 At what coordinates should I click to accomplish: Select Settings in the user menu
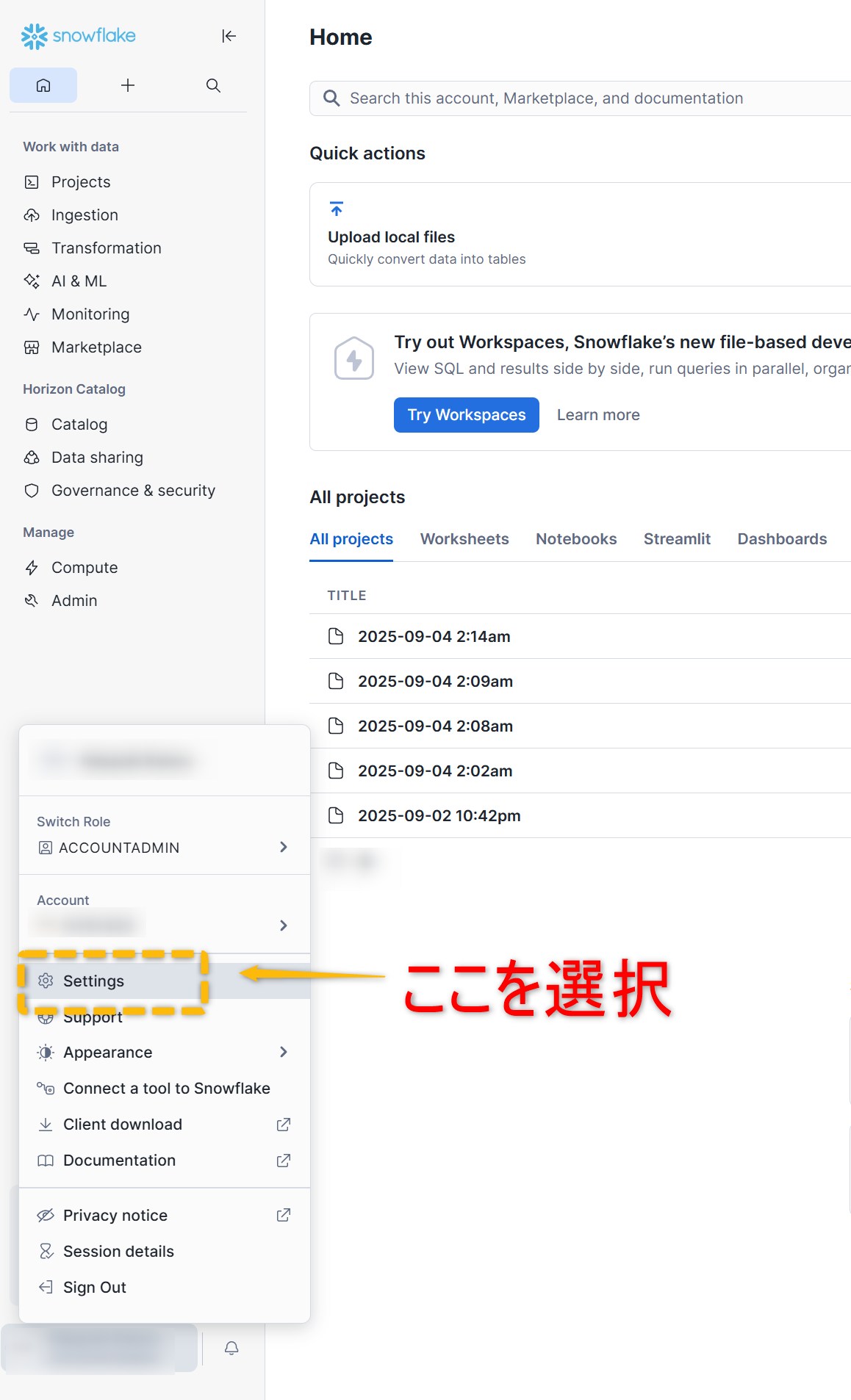coord(93,981)
